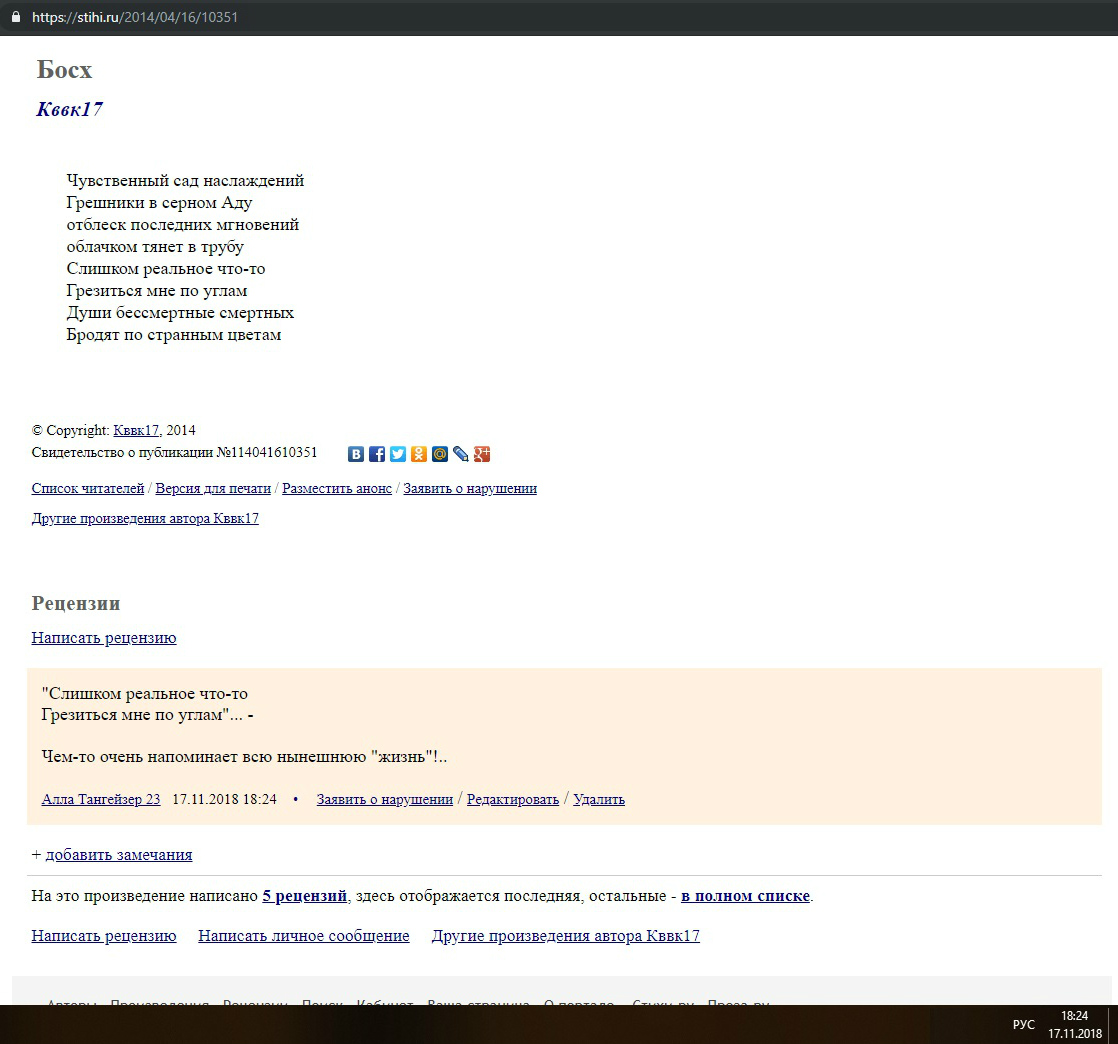The height and width of the screenshot is (1044, 1118).
Task: Open the 5 рецензий link
Action: [305, 896]
